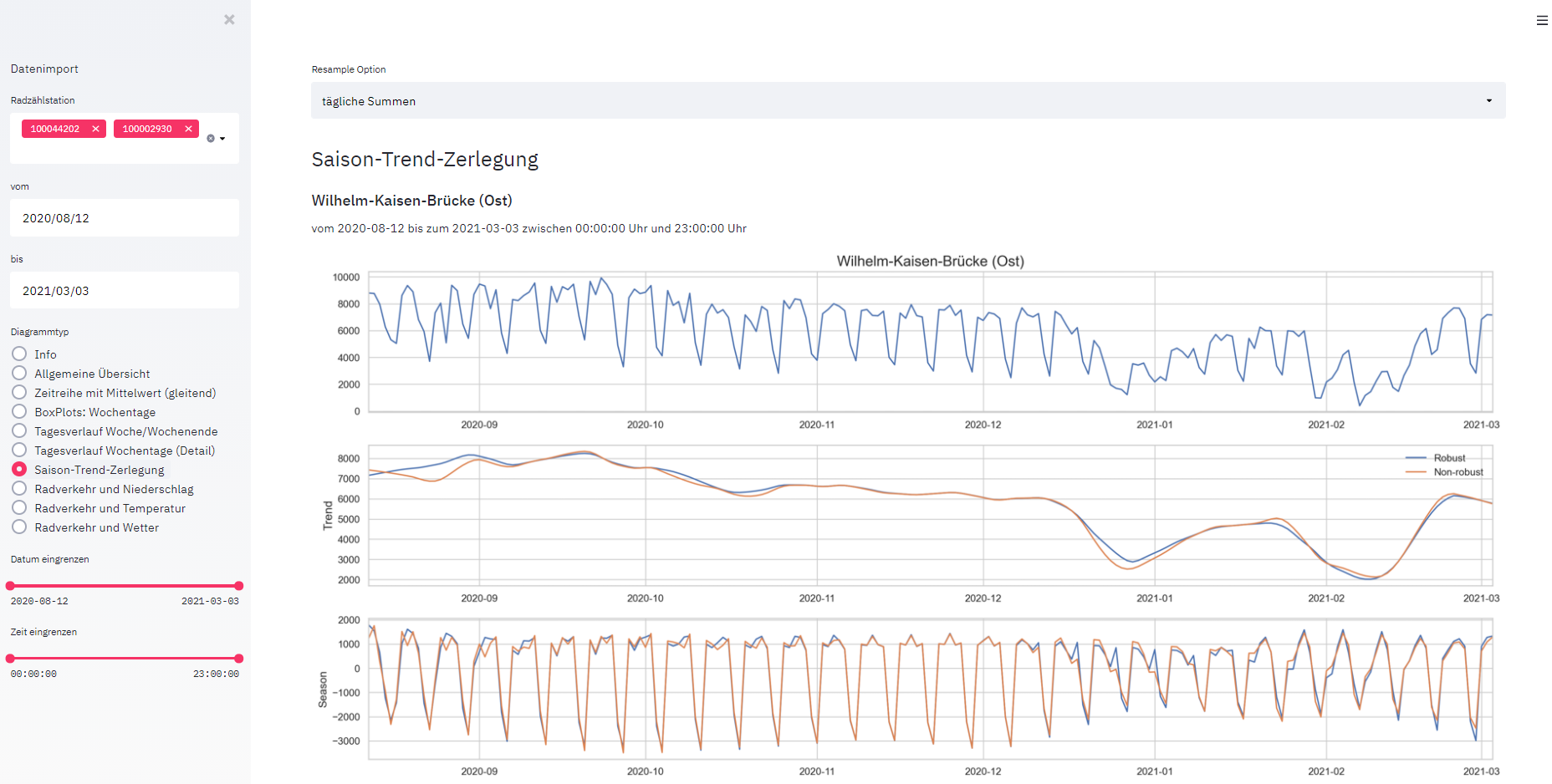The image size is (1552, 784).
Task: Choose BoxPlots: Wochentage diagram type
Action: point(19,412)
